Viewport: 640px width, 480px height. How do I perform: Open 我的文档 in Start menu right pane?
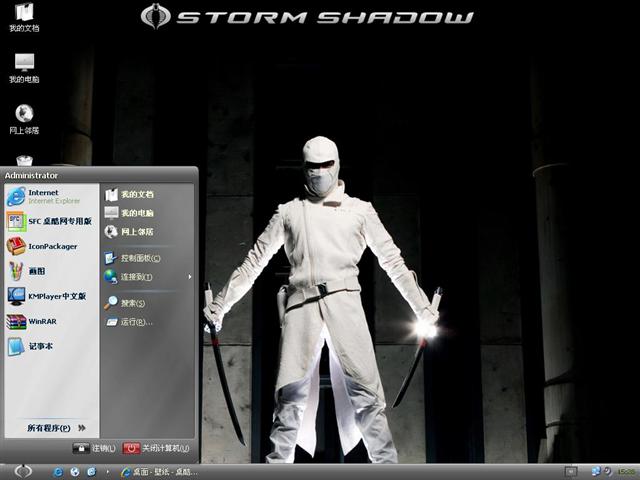click(x=129, y=195)
